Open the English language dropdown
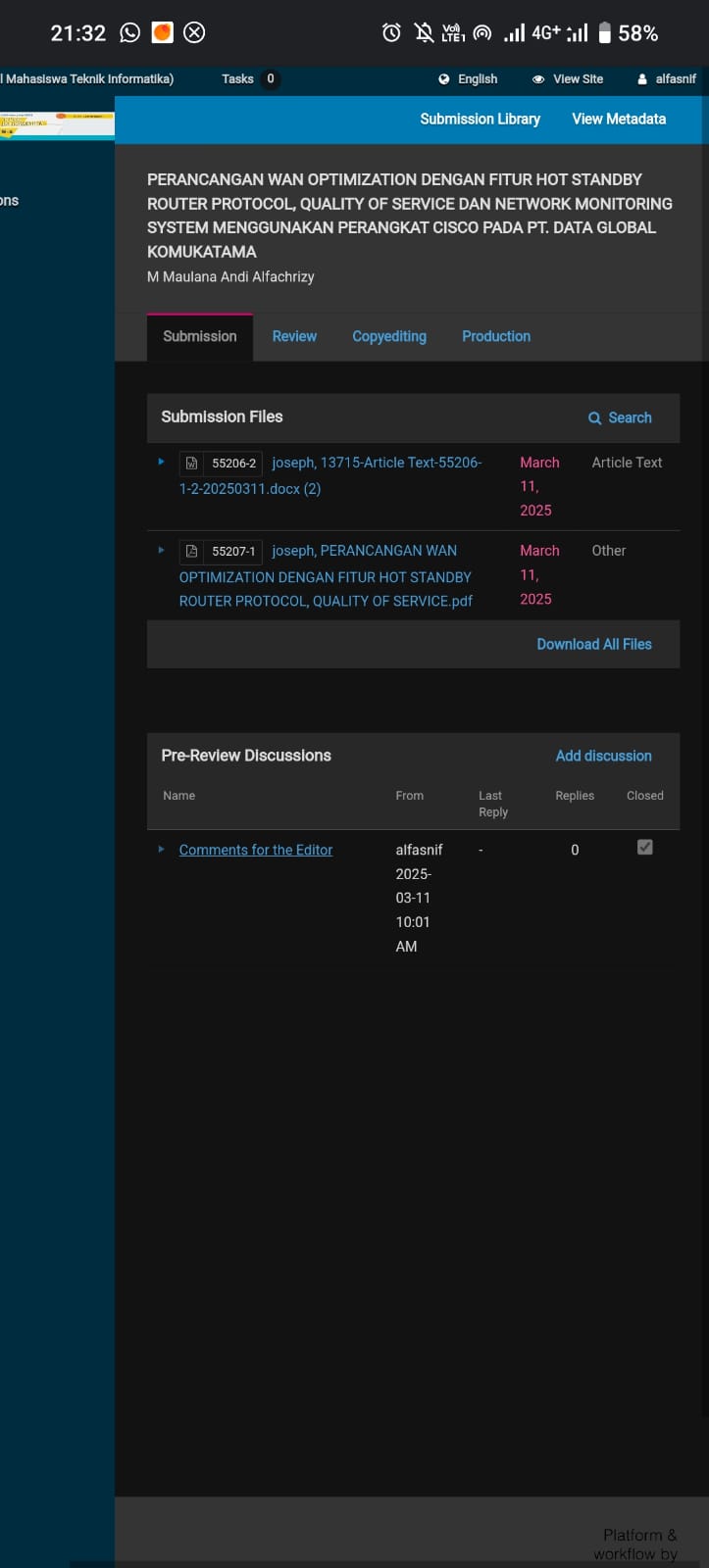 (468, 79)
